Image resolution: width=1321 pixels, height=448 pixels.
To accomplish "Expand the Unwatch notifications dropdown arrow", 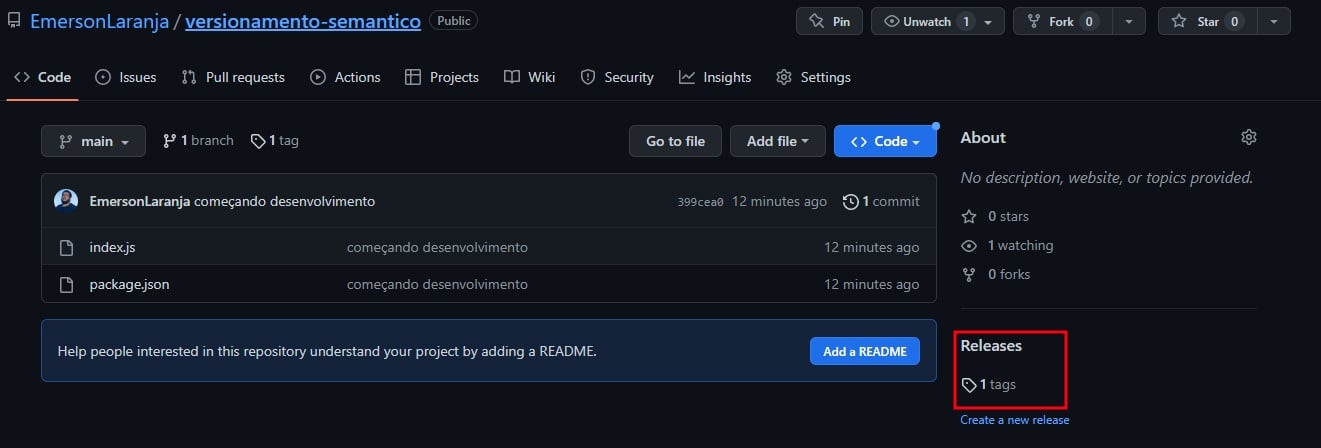I will (989, 21).
